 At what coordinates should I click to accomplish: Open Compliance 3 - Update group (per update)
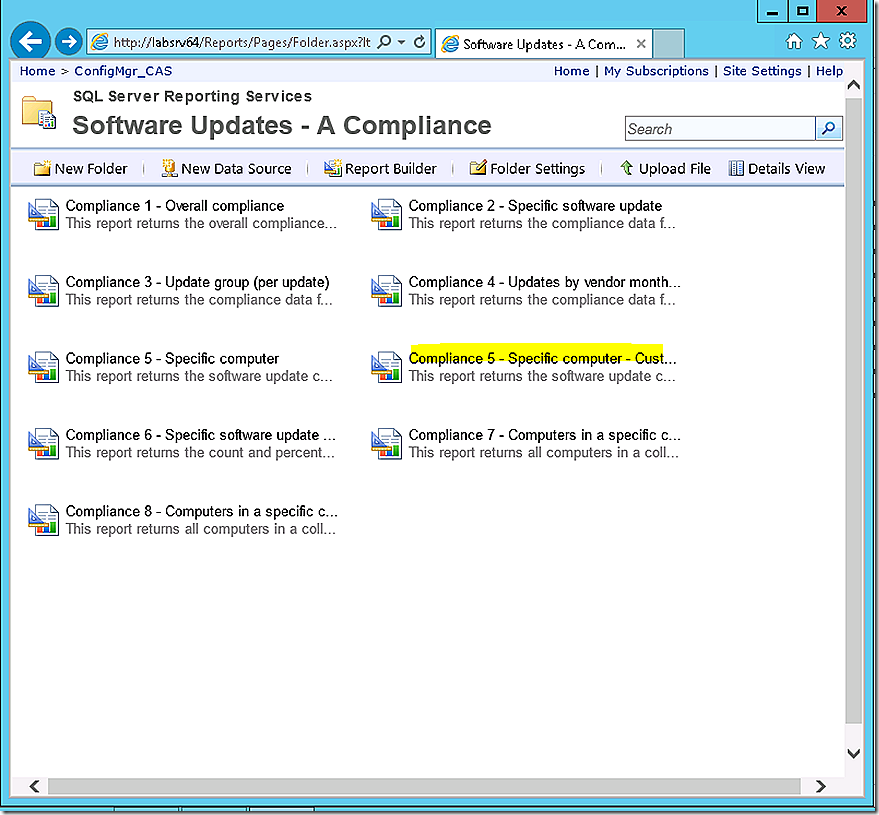[198, 282]
